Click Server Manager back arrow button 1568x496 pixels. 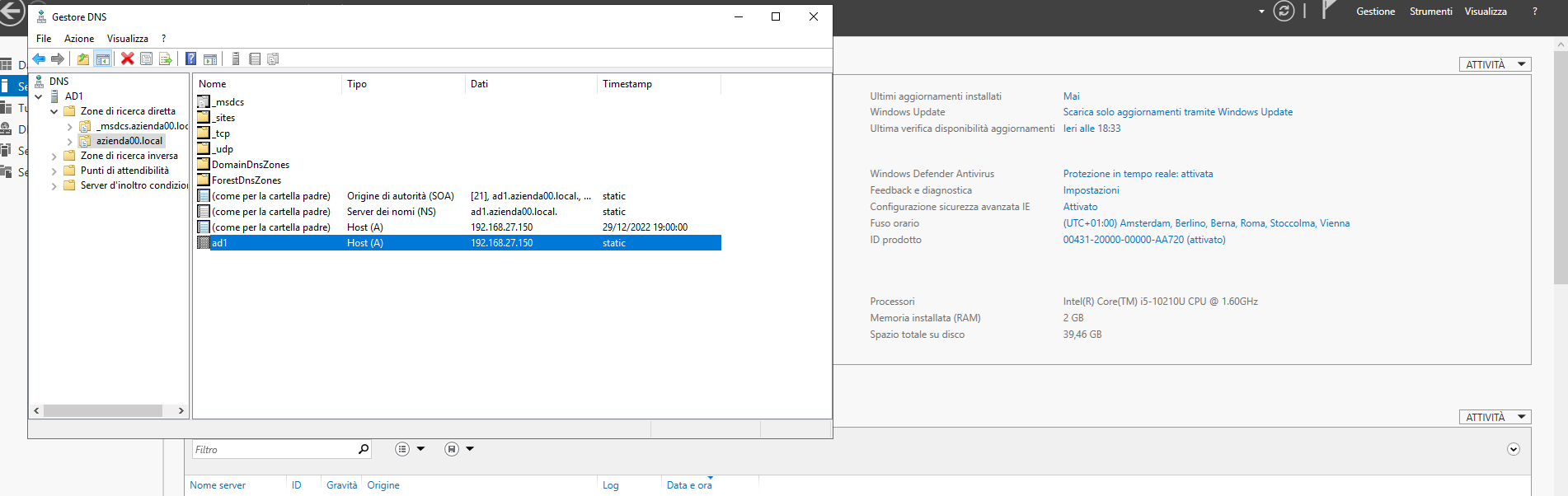pos(12,12)
